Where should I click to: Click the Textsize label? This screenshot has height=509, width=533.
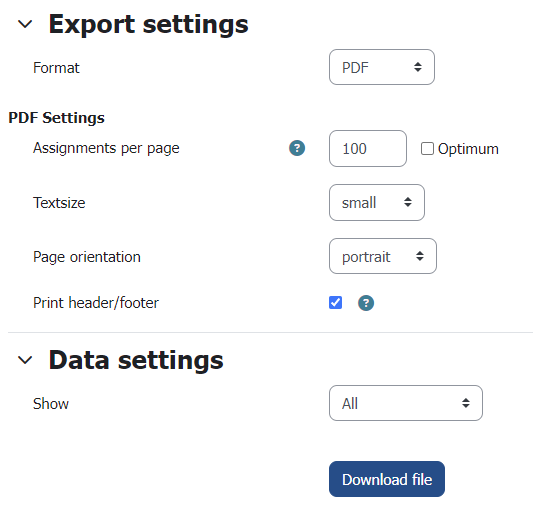59,203
